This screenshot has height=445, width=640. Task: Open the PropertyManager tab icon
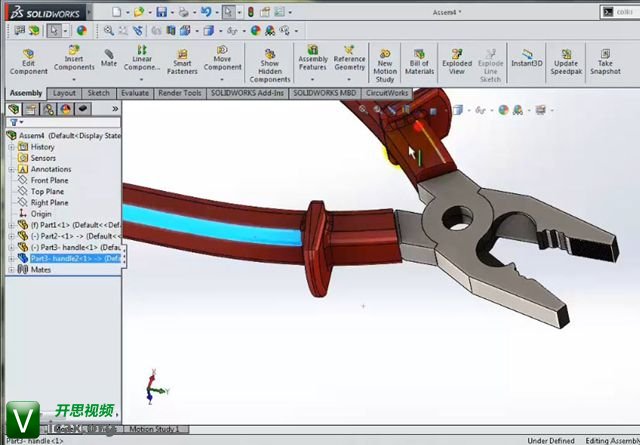pos(31,109)
